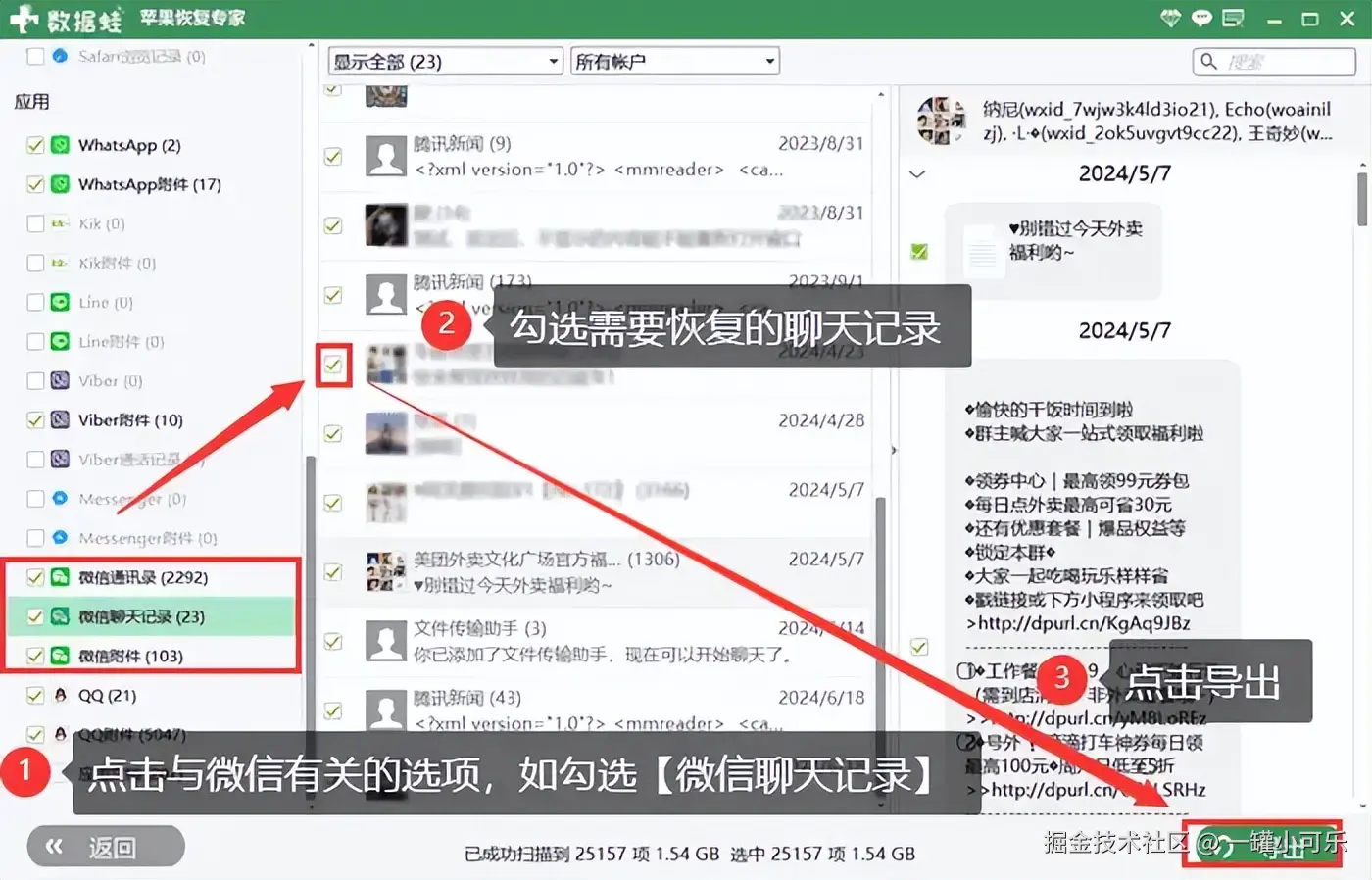
Task: Uncheck the WhatsApp (2) checkbox
Action: (35, 145)
